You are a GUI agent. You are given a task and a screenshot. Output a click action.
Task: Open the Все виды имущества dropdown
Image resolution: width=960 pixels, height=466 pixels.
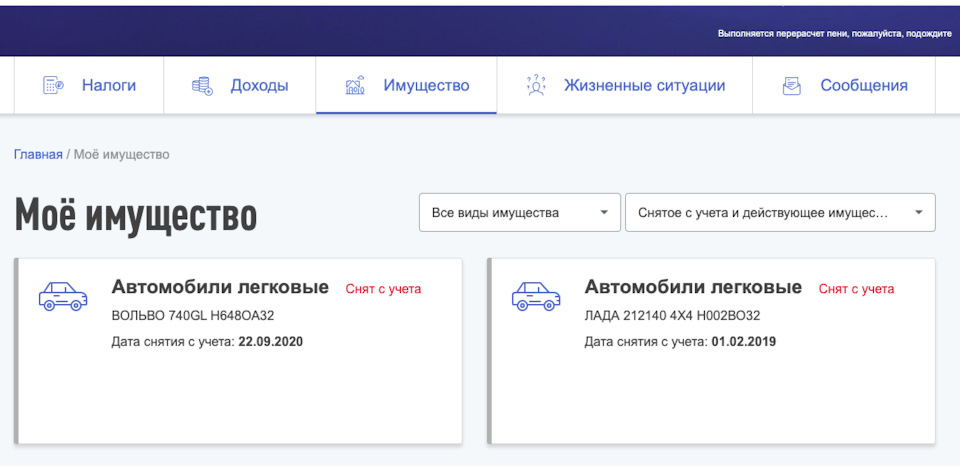[519, 213]
